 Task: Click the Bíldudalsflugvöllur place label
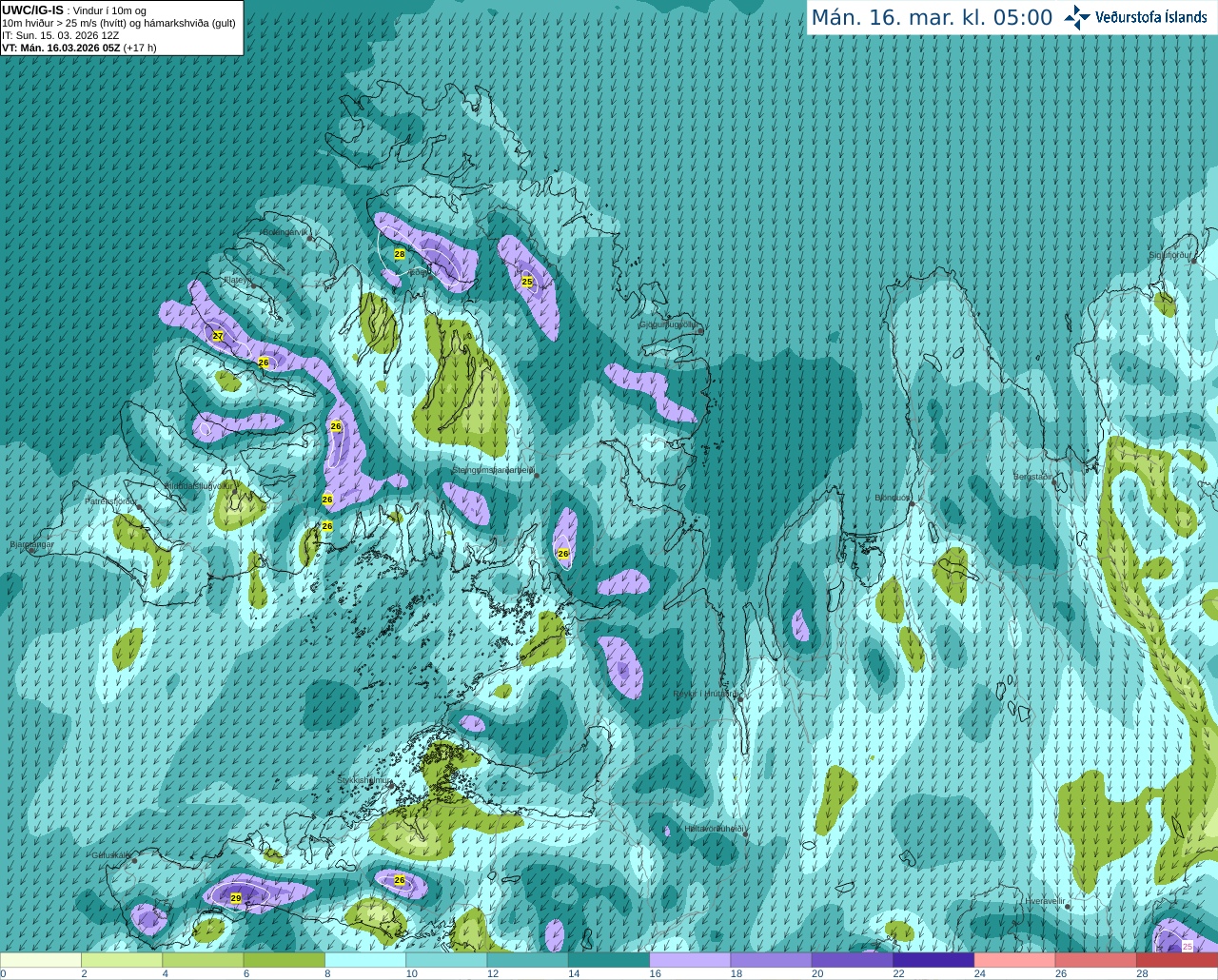pyautogui.click(x=197, y=485)
